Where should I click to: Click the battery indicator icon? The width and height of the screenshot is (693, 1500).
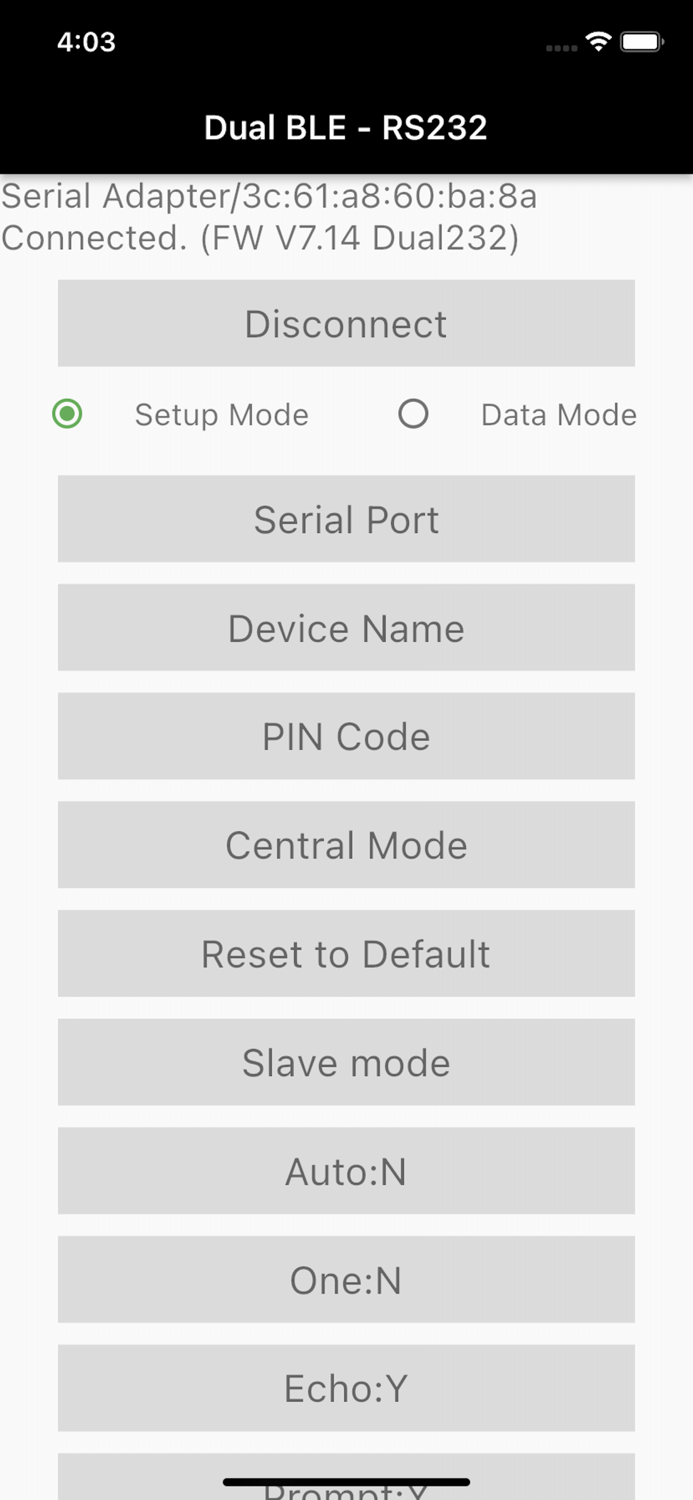pyautogui.click(x=640, y=42)
